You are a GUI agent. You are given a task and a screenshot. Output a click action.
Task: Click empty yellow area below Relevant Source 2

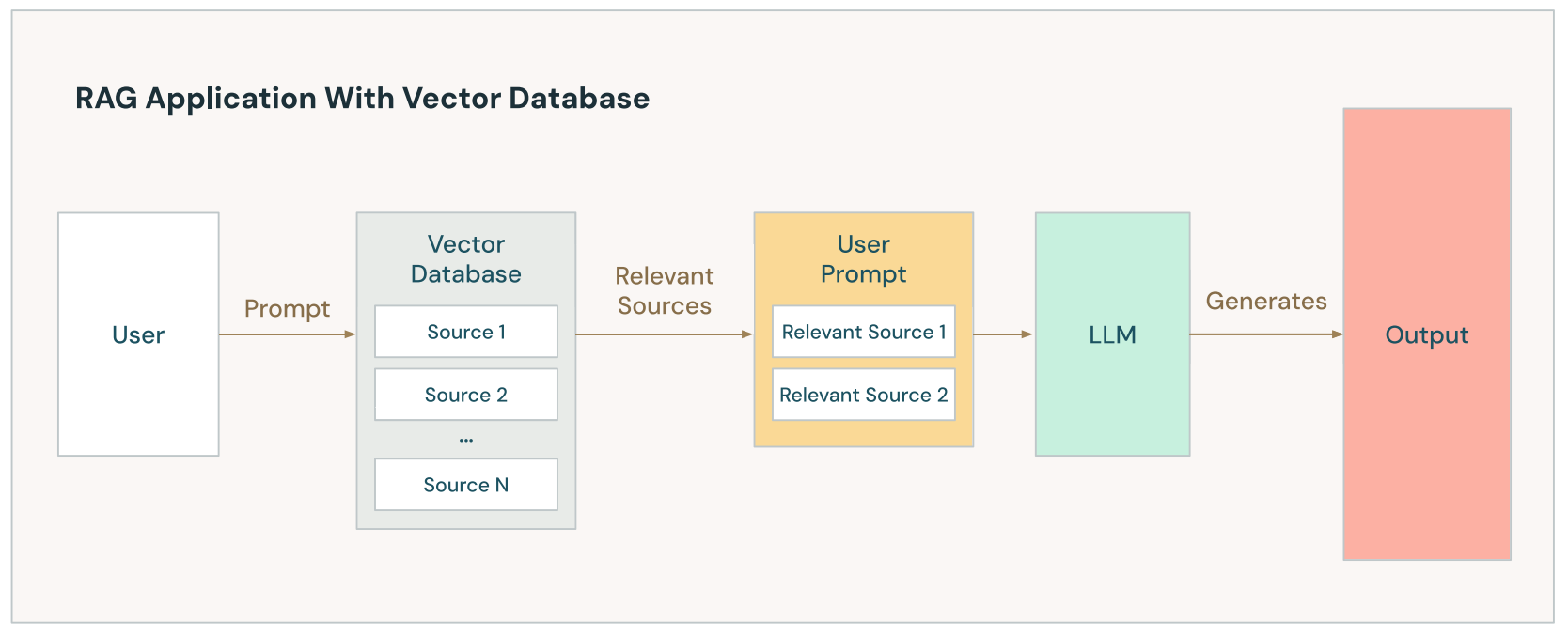(863, 433)
